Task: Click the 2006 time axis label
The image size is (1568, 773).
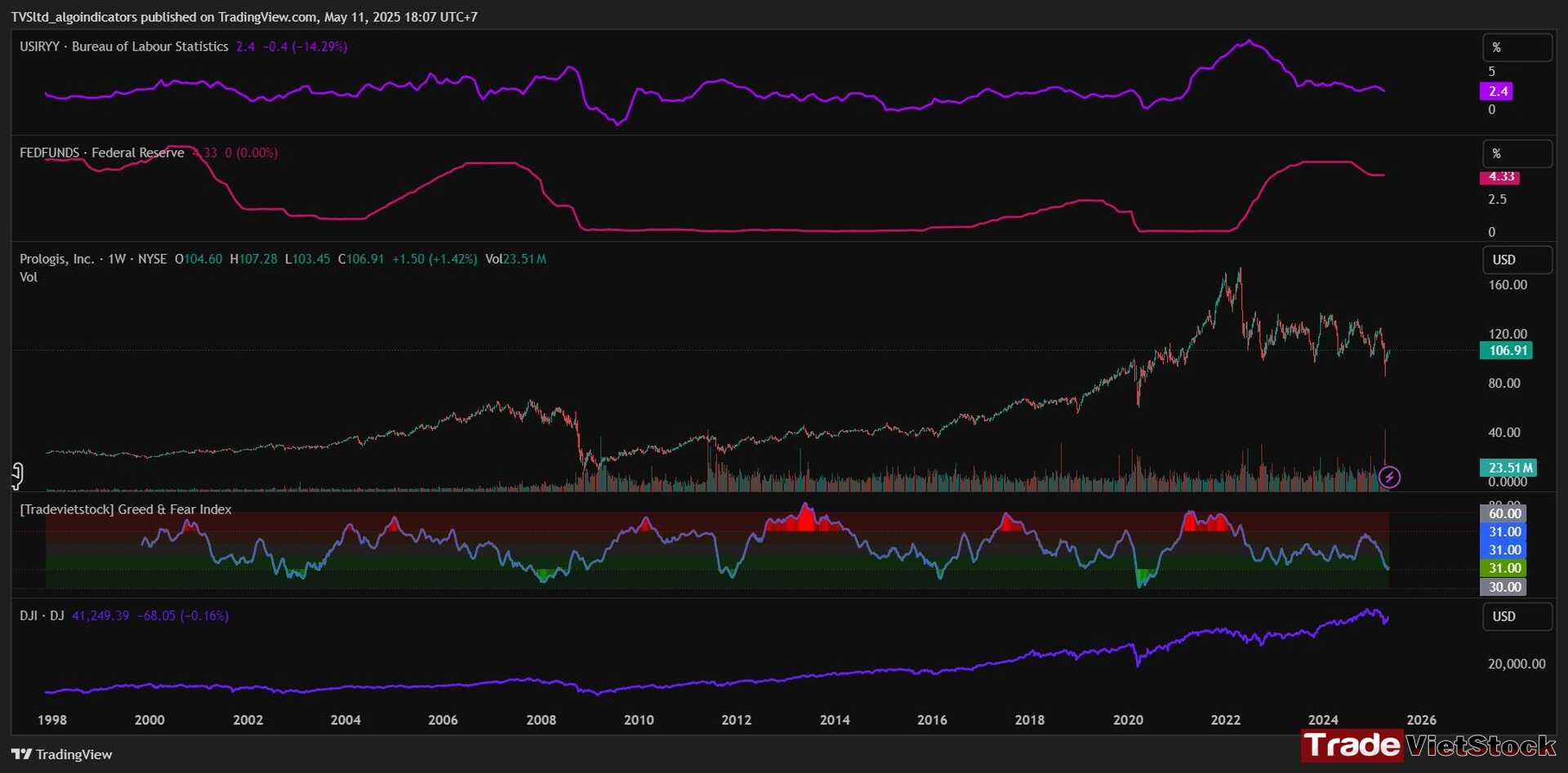Action: coord(443,720)
